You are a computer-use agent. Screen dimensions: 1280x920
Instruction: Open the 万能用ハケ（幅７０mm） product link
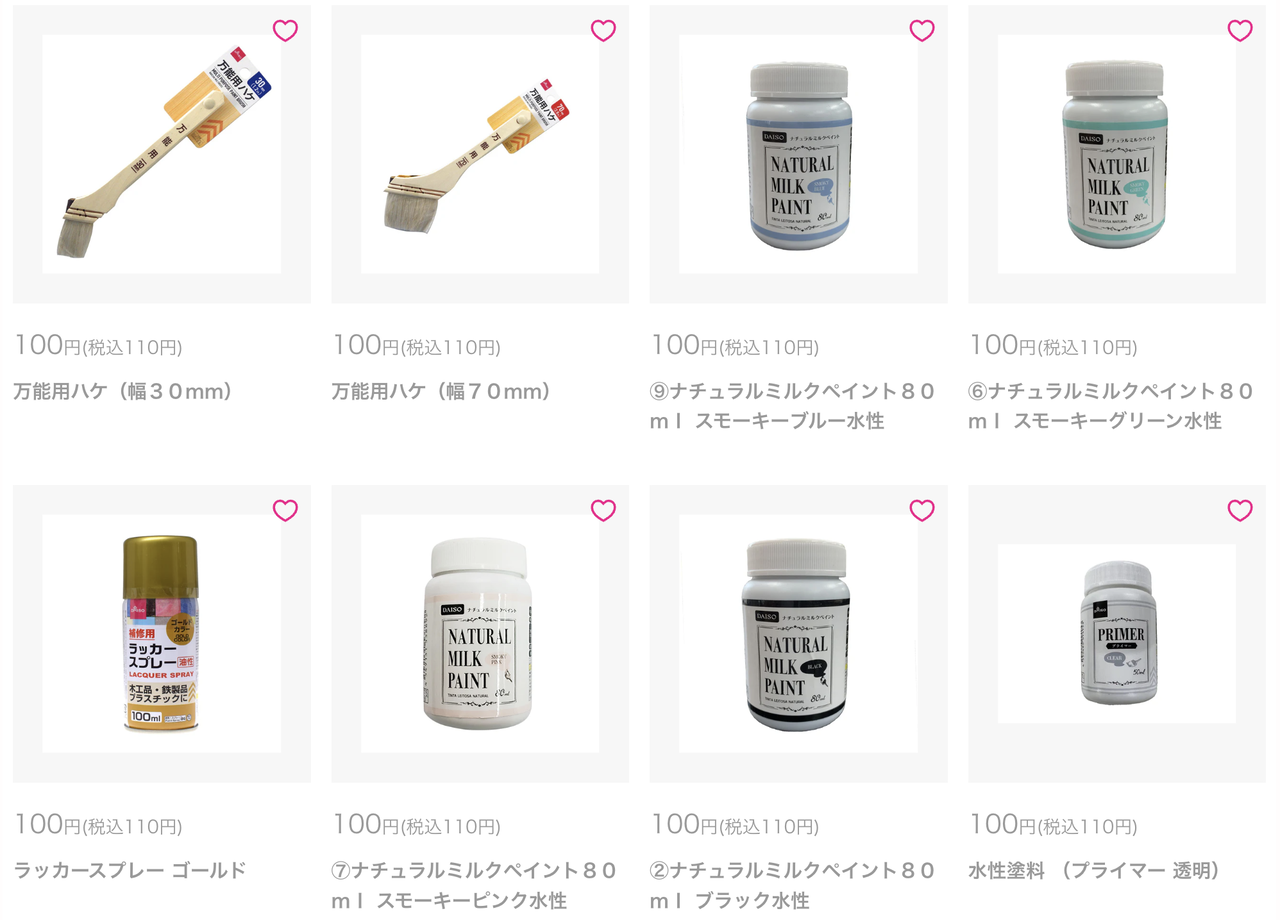point(442,391)
